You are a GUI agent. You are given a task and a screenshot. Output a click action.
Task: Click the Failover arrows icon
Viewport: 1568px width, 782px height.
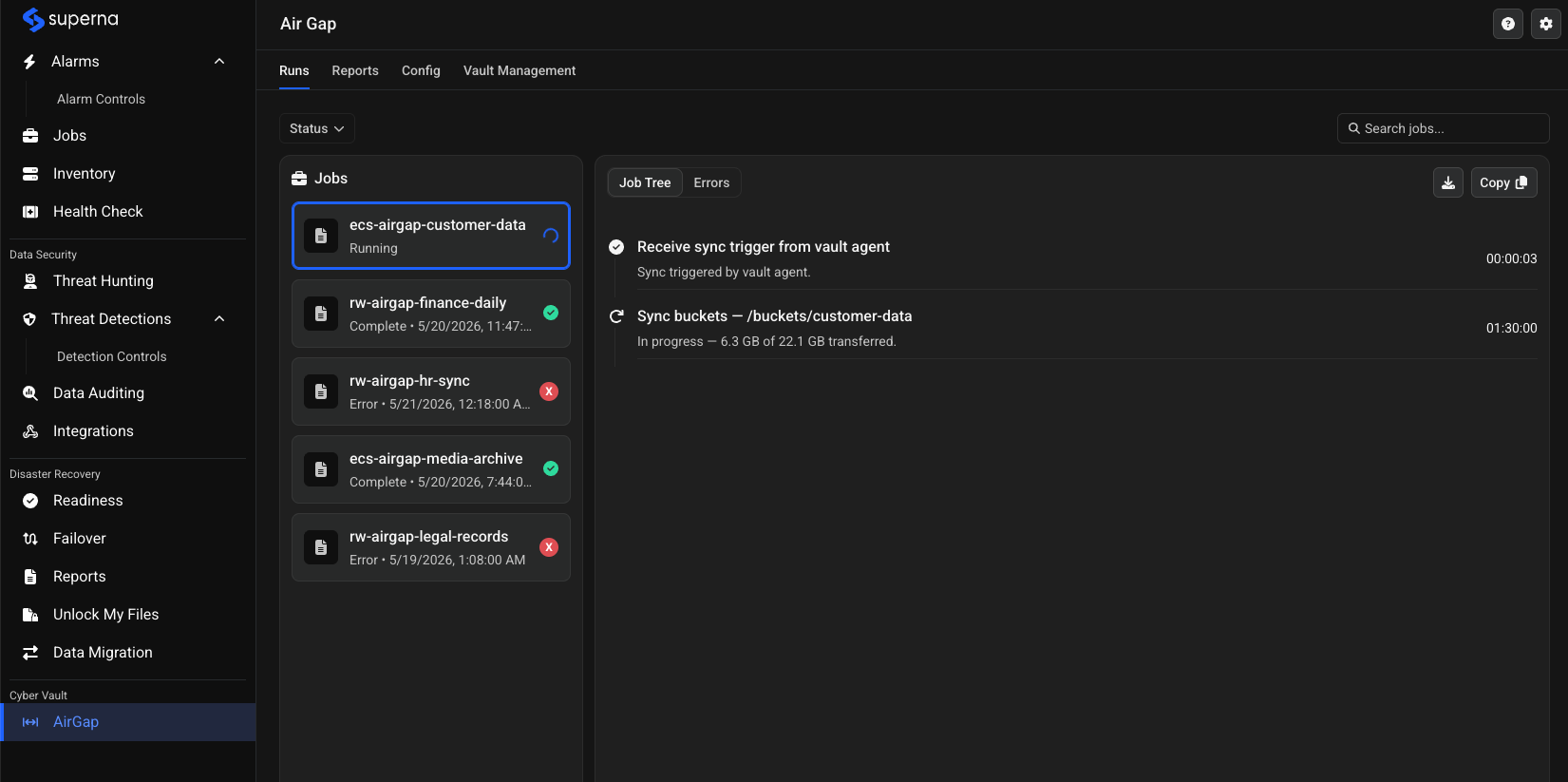pos(30,539)
